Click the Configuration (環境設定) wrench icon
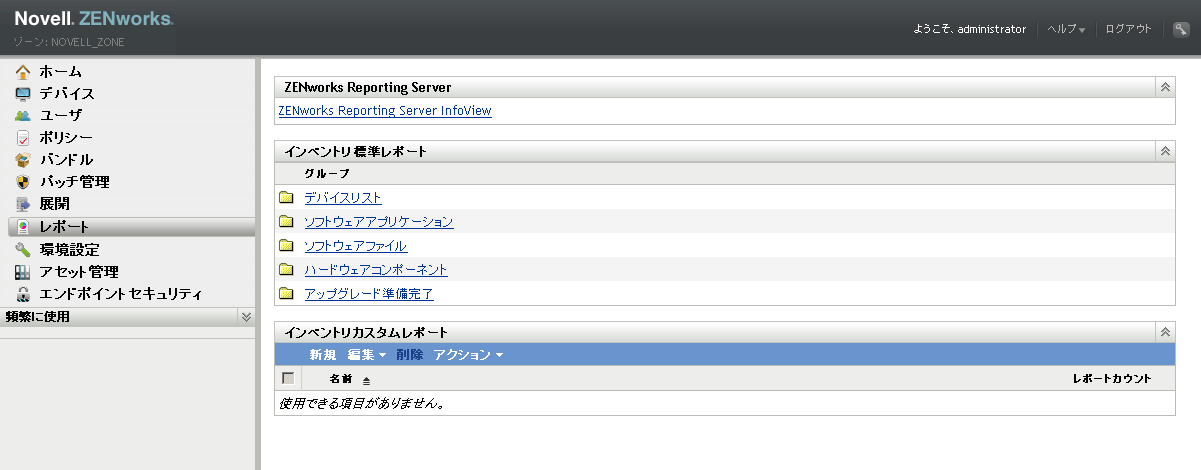Screen dimensions: 1201x470 coord(23,250)
